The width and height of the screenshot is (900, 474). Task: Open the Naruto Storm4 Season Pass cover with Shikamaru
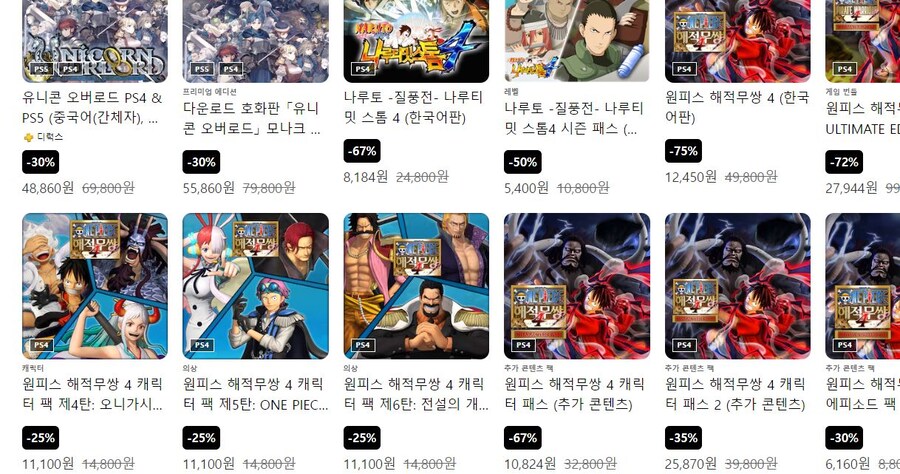pyautogui.click(x=577, y=41)
